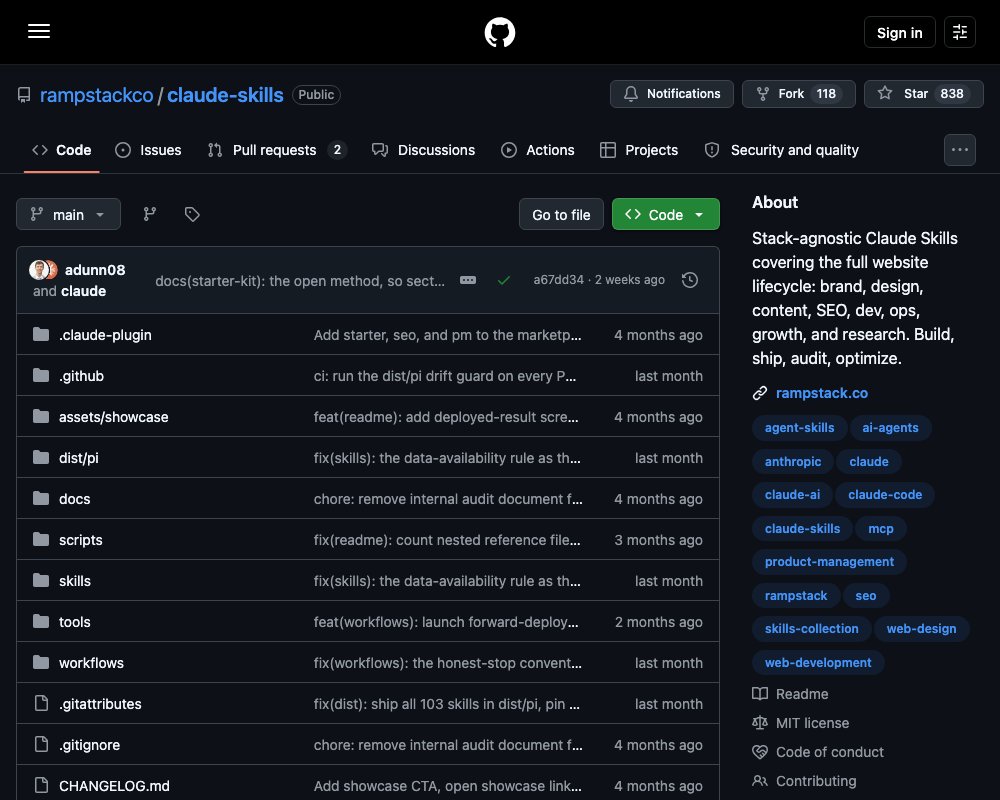
Task: Open the Pull requests tab
Action: point(277,150)
